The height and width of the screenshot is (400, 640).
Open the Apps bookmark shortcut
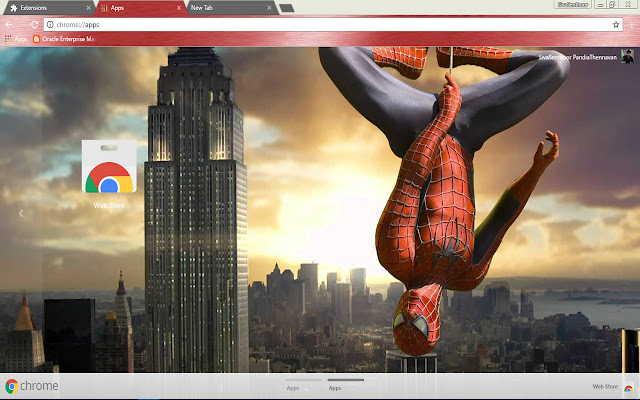pyautogui.click(x=16, y=39)
